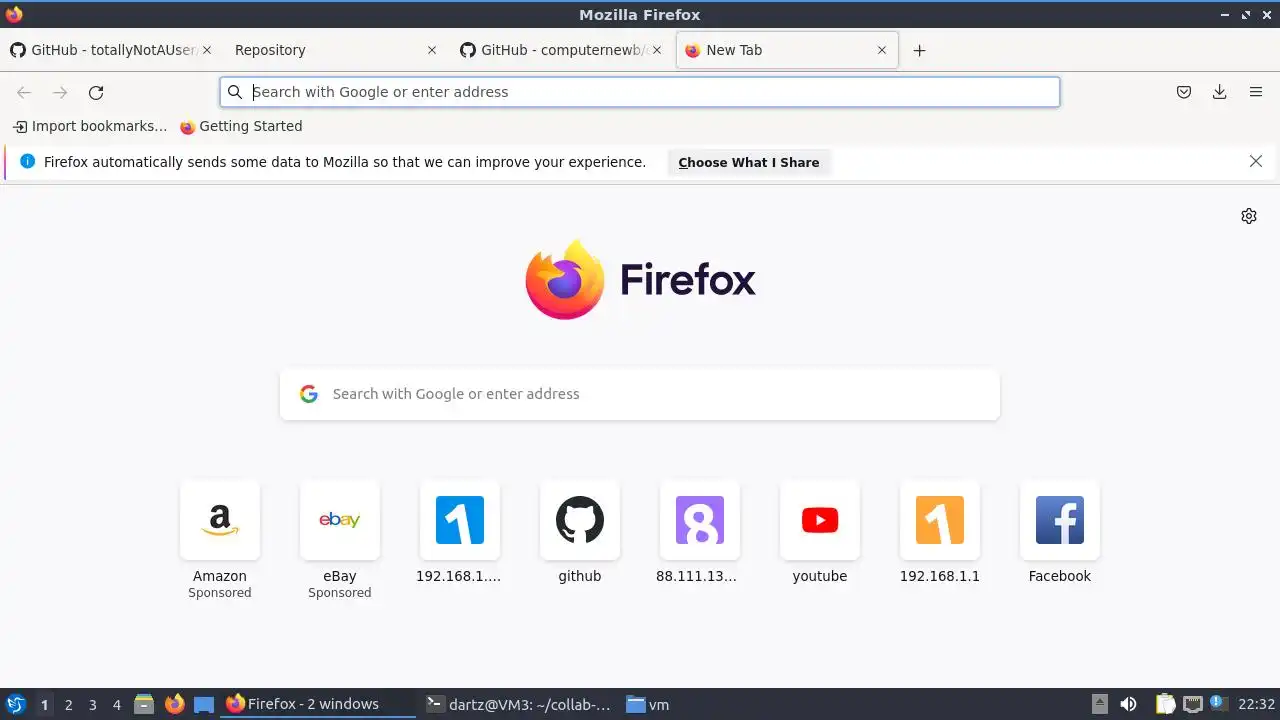Click the Forward navigation arrow
Image resolution: width=1280 pixels, height=720 pixels.
click(60, 92)
